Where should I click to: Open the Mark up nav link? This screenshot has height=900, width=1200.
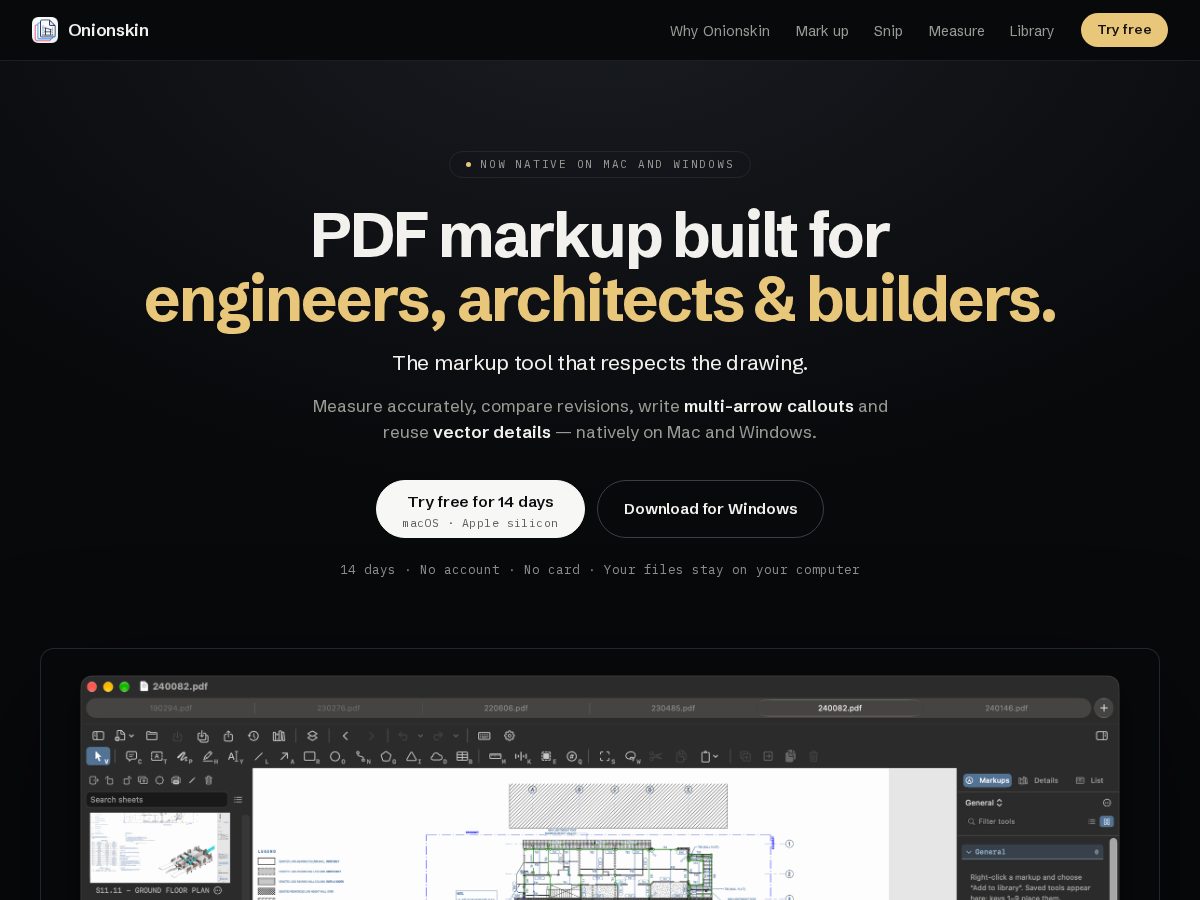822,31
